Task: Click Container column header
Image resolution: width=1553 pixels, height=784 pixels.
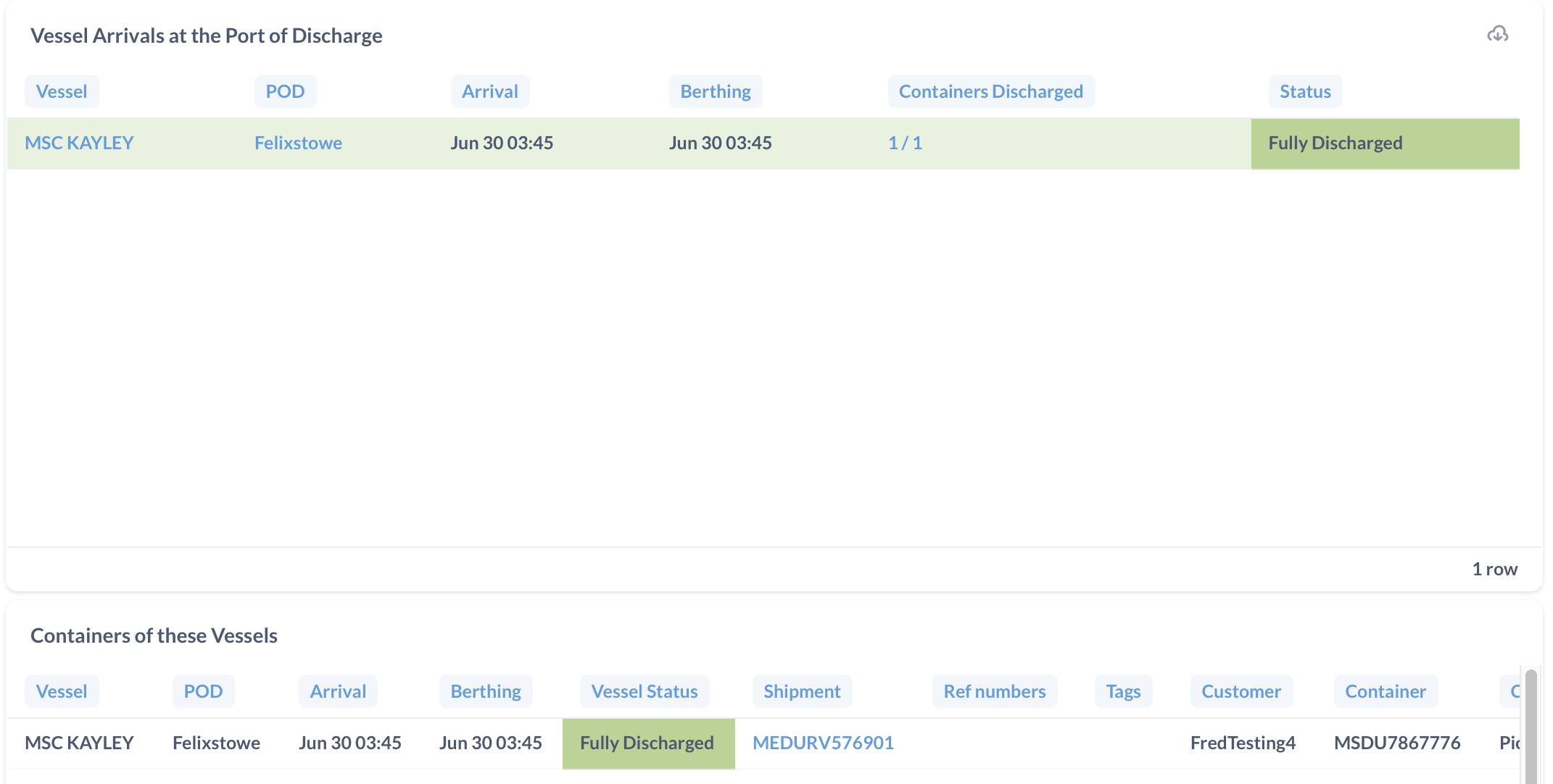Action: point(1386,691)
